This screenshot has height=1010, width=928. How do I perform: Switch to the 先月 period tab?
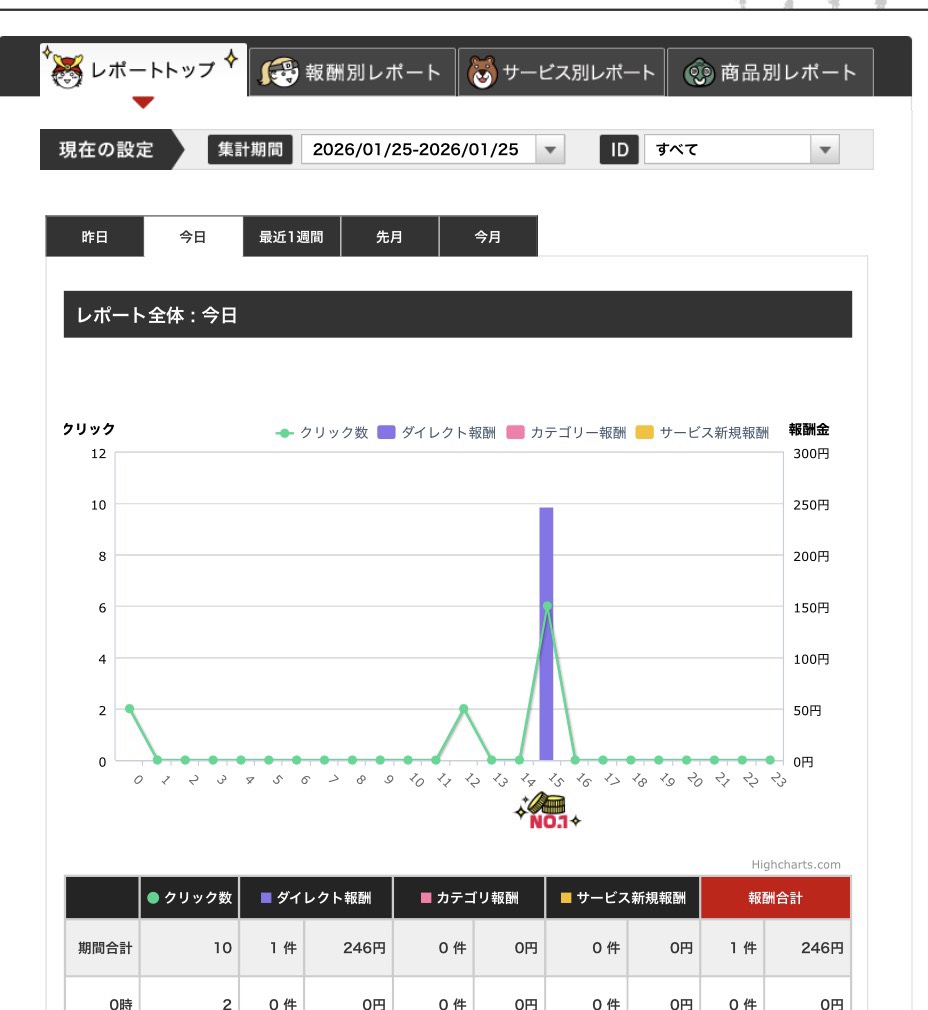pyautogui.click(x=390, y=236)
